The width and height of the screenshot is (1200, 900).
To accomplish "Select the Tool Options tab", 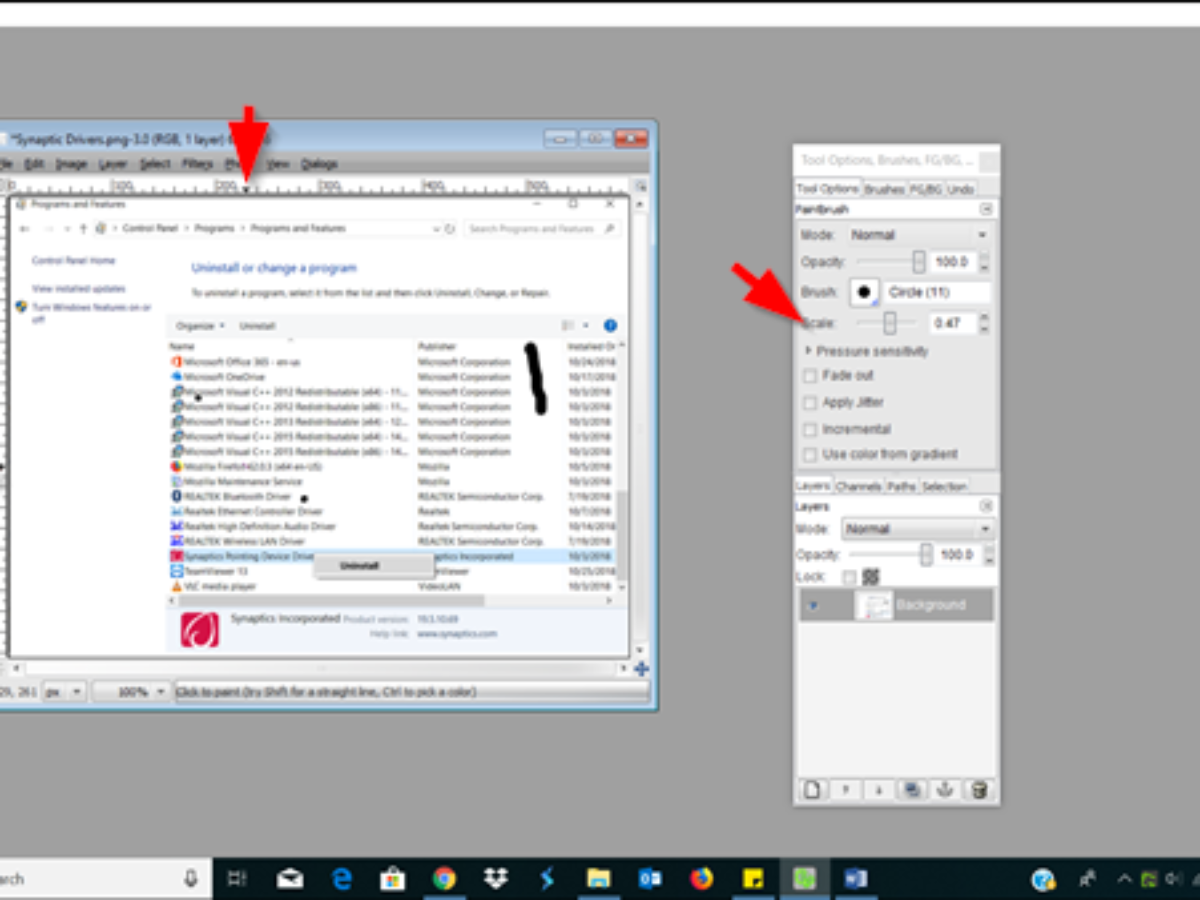I will tap(828, 189).
